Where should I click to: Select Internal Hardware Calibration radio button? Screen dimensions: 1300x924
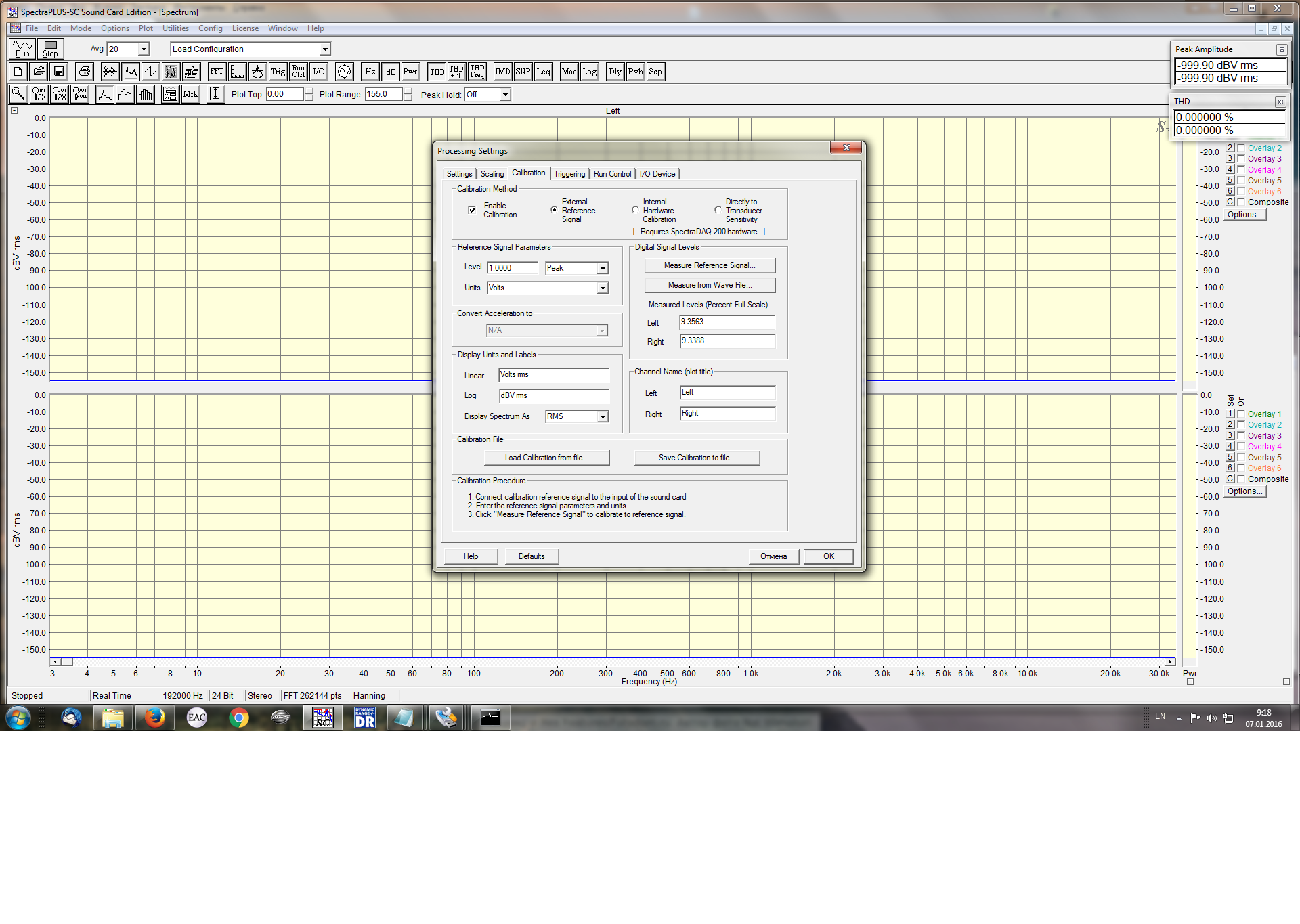point(635,210)
